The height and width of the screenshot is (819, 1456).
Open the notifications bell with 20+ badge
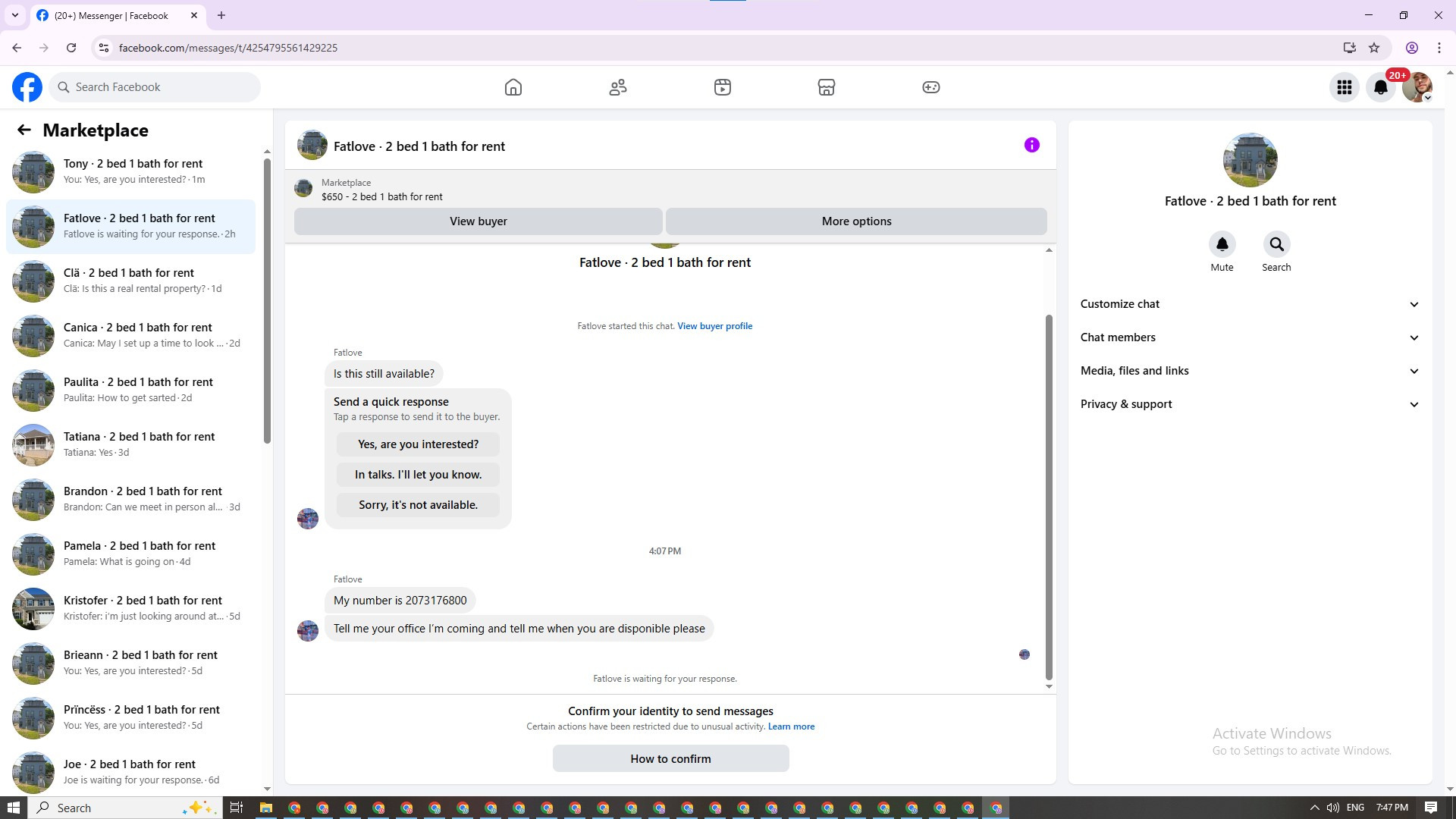pos(1381,87)
